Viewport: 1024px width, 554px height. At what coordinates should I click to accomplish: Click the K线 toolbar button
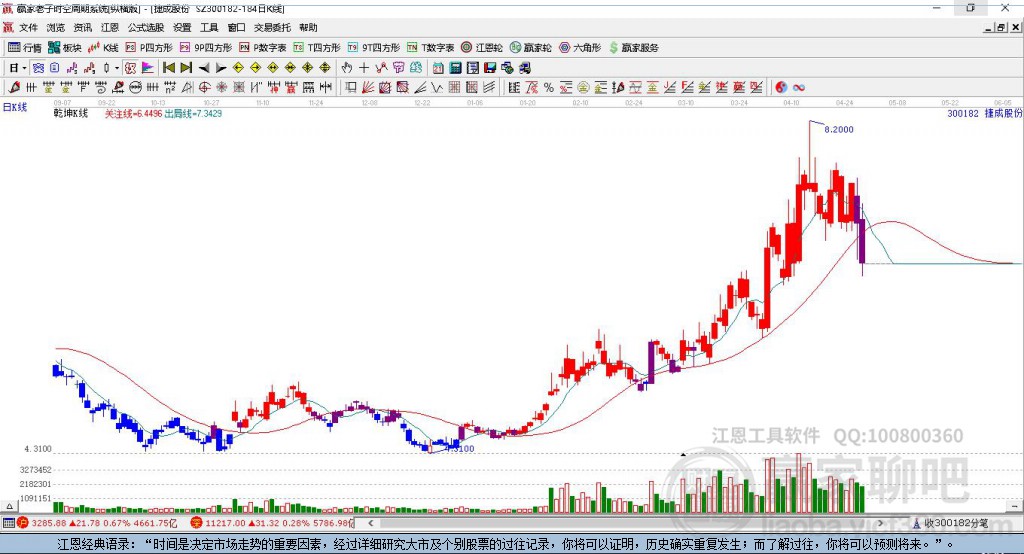coord(103,48)
